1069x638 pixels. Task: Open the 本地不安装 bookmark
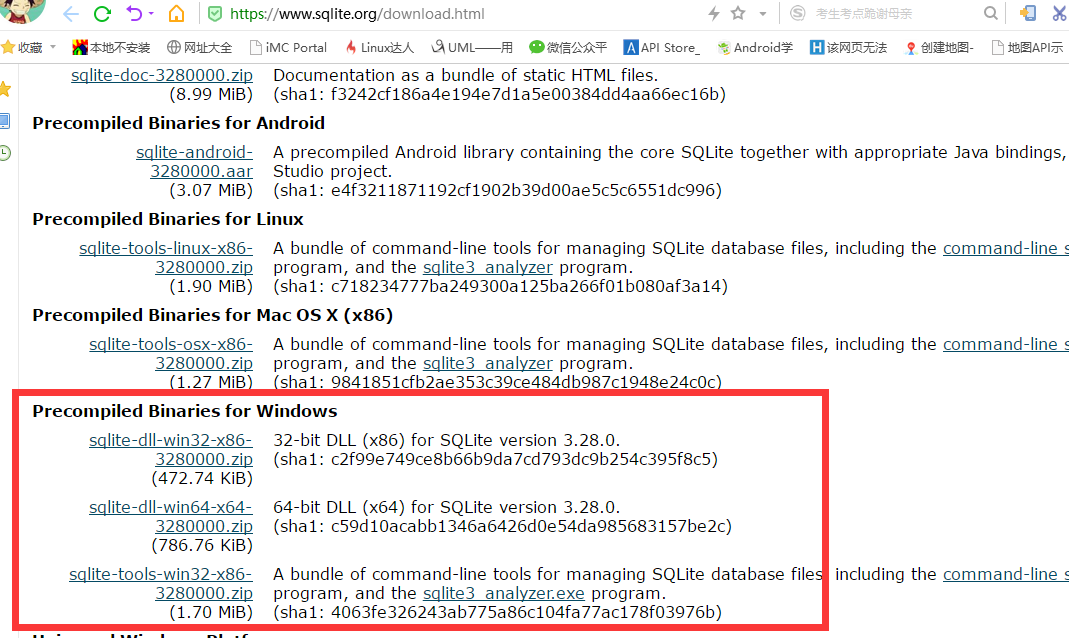[111, 47]
